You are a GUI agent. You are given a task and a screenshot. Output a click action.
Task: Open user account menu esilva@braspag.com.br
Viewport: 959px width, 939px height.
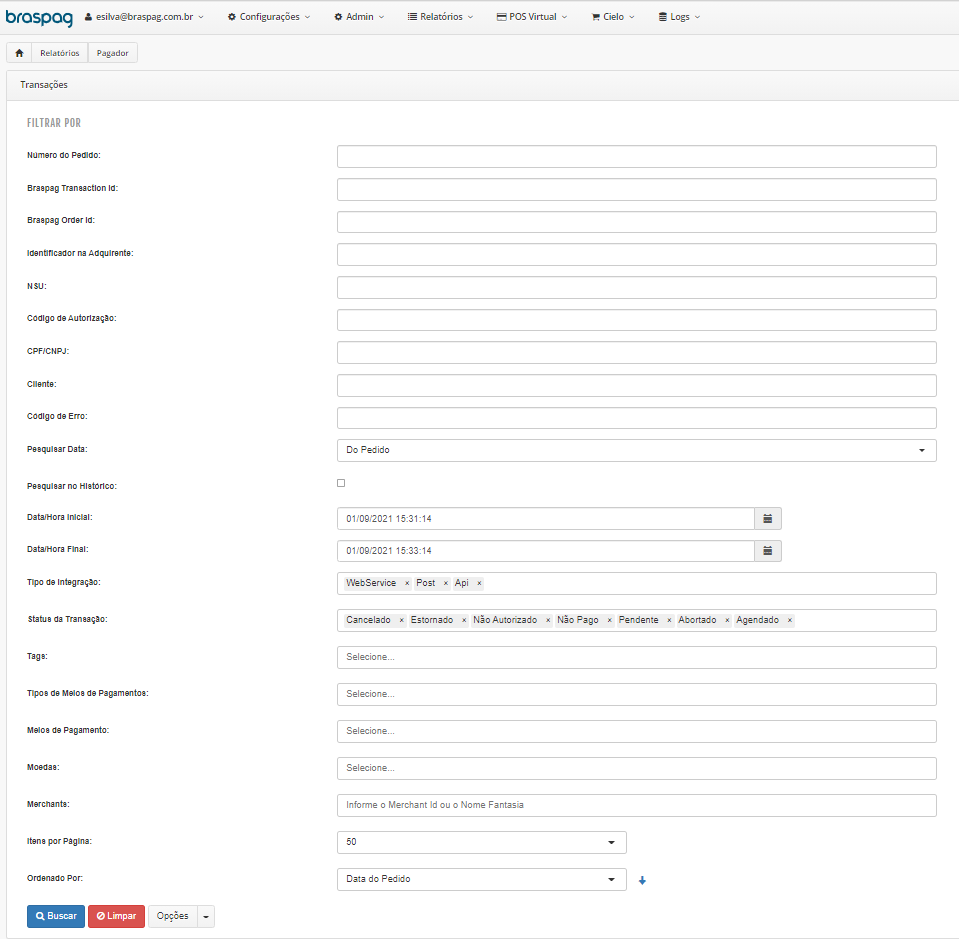(144, 17)
